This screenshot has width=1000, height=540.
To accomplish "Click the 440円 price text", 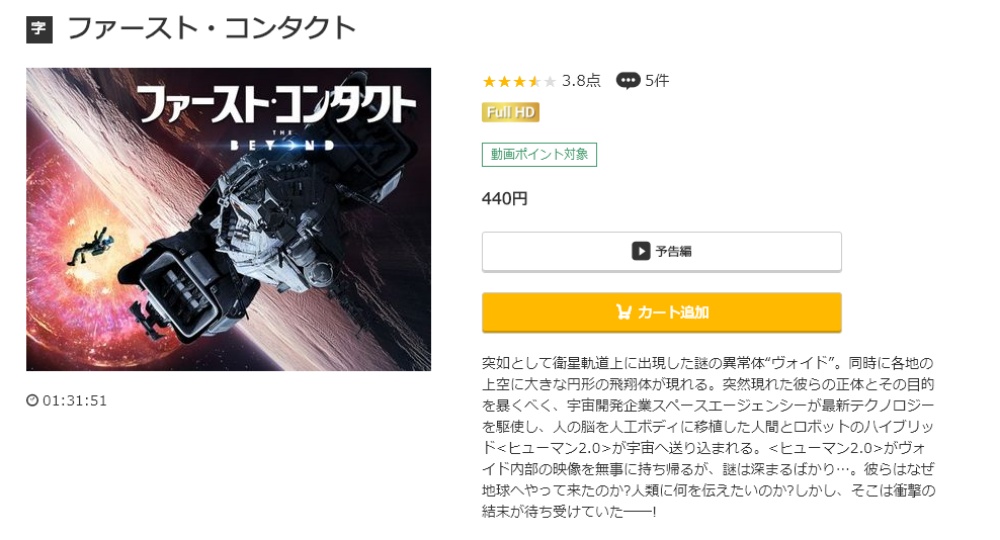I will pos(504,198).
